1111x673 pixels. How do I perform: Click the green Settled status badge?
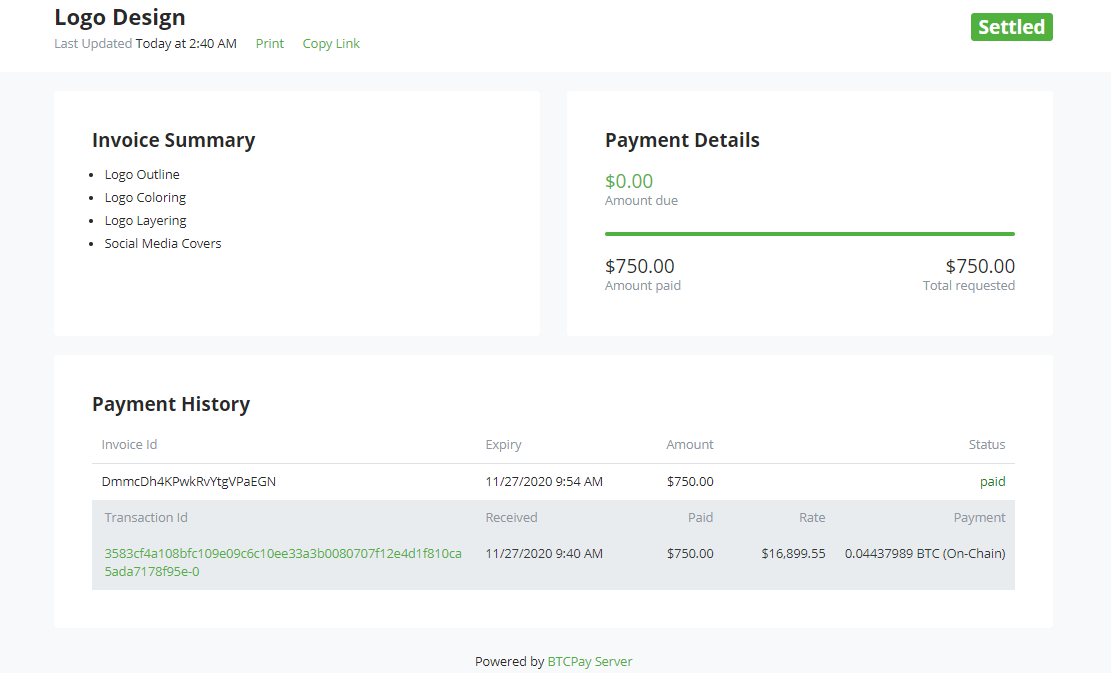click(x=1011, y=27)
